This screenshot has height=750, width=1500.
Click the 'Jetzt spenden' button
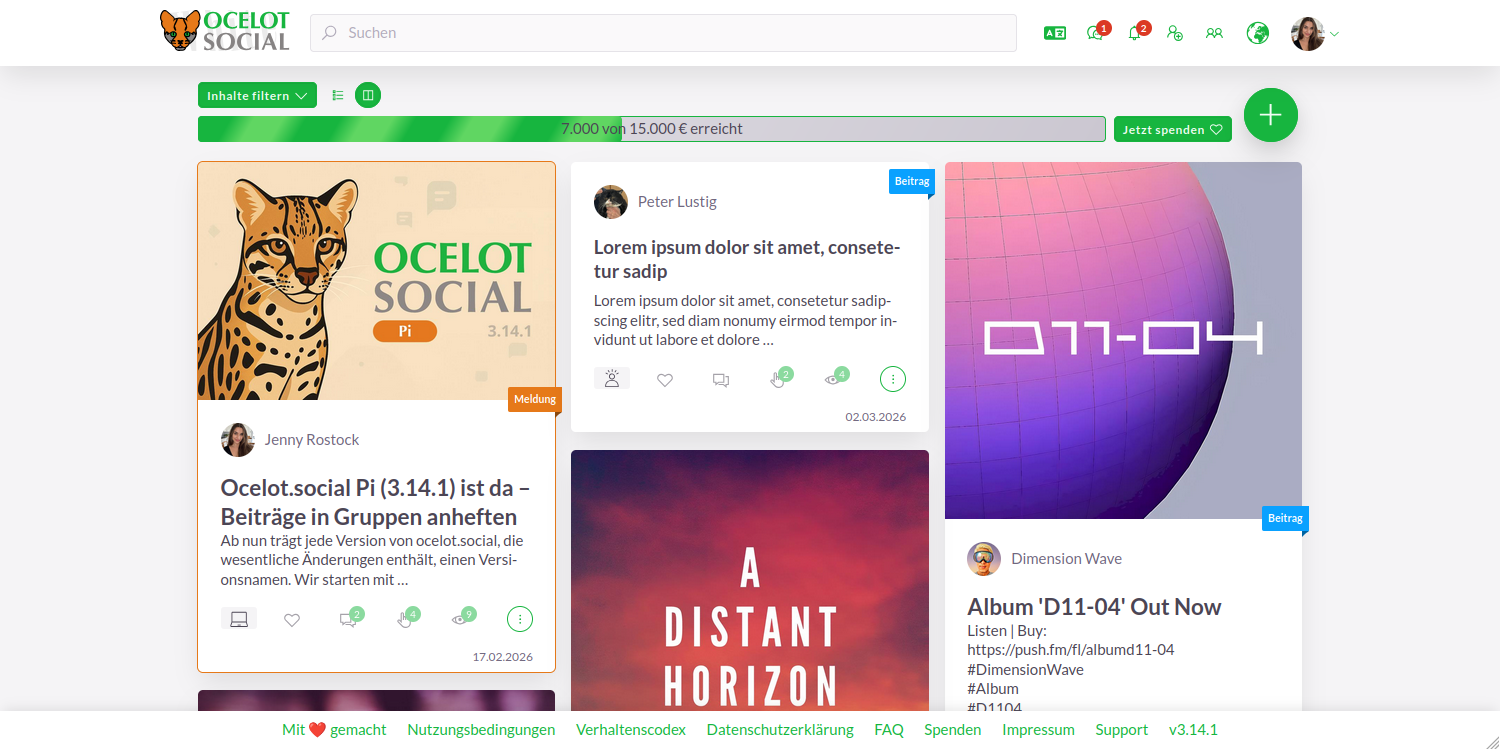click(1171, 129)
